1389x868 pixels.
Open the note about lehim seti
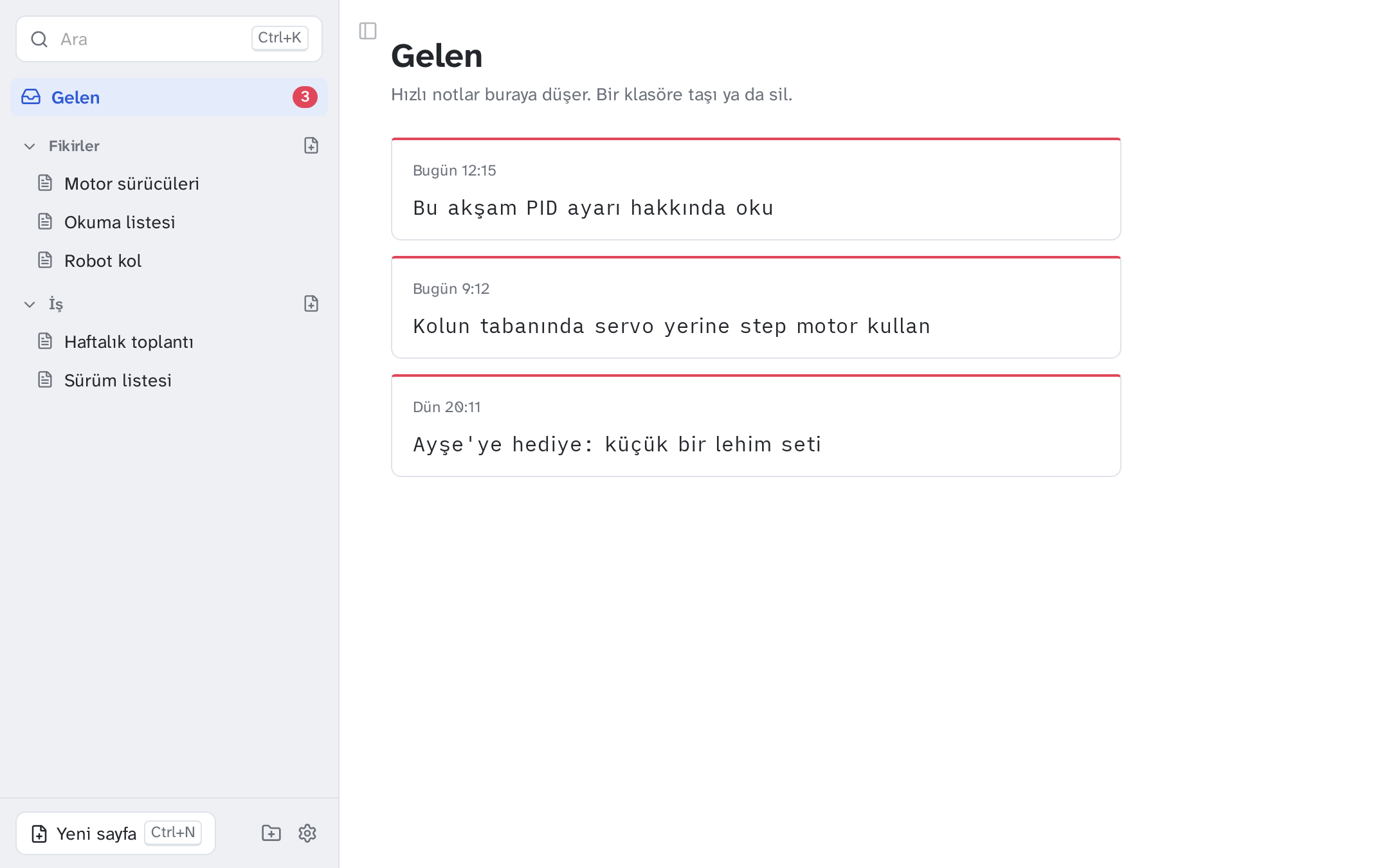click(756, 426)
